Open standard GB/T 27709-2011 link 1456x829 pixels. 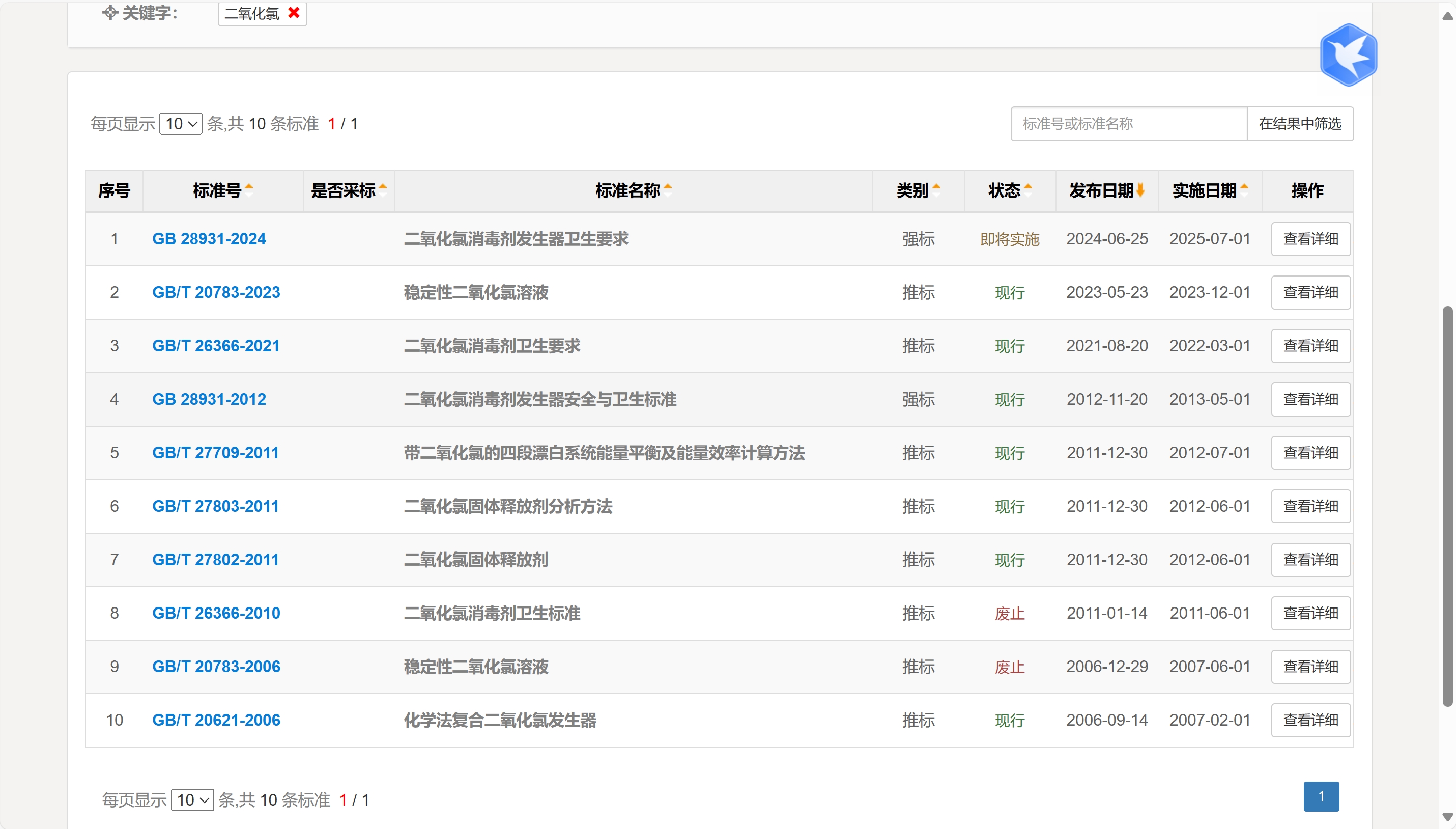click(216, 453)
